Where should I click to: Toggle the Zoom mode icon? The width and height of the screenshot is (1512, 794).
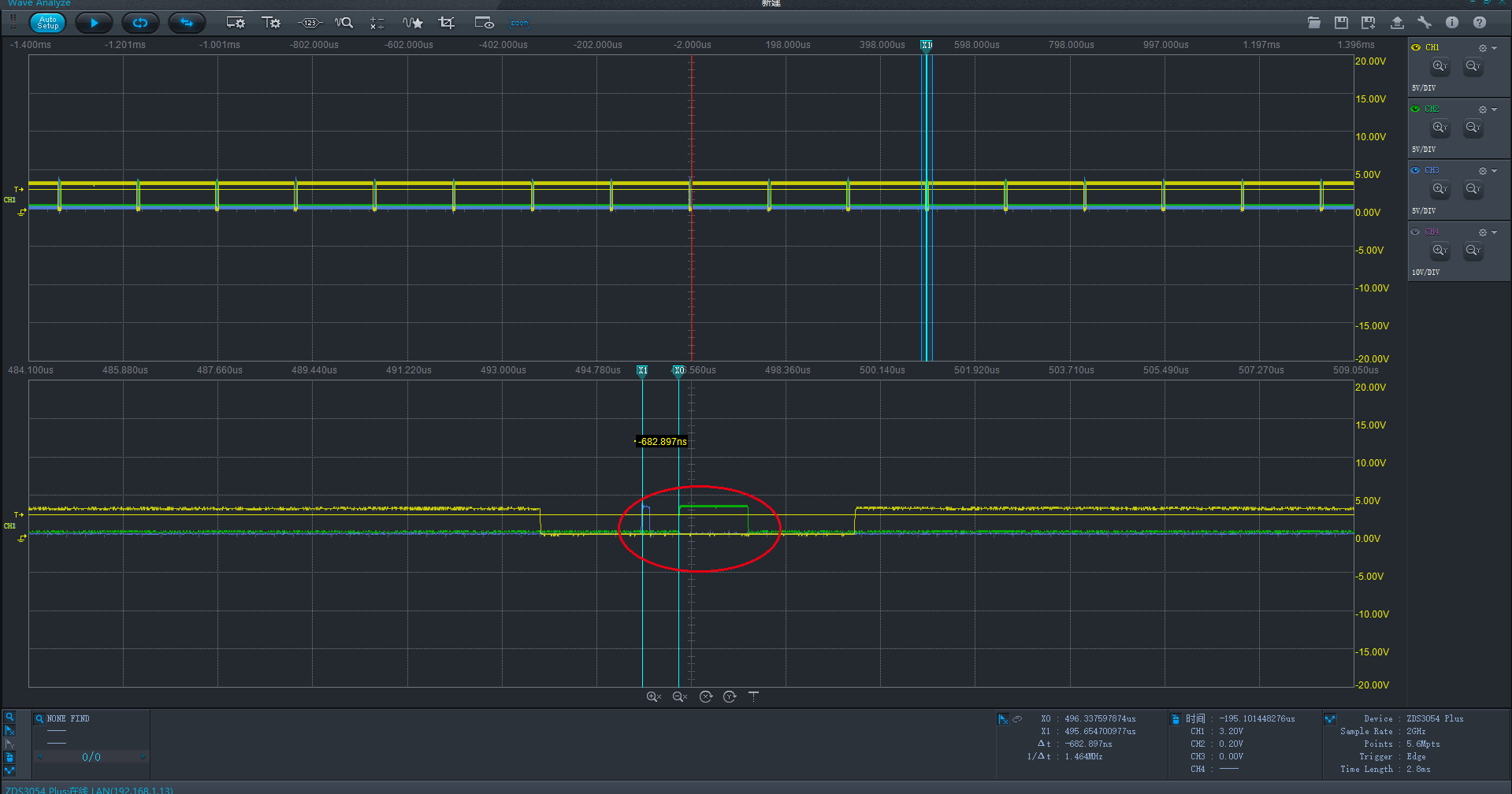coord(519,23)
